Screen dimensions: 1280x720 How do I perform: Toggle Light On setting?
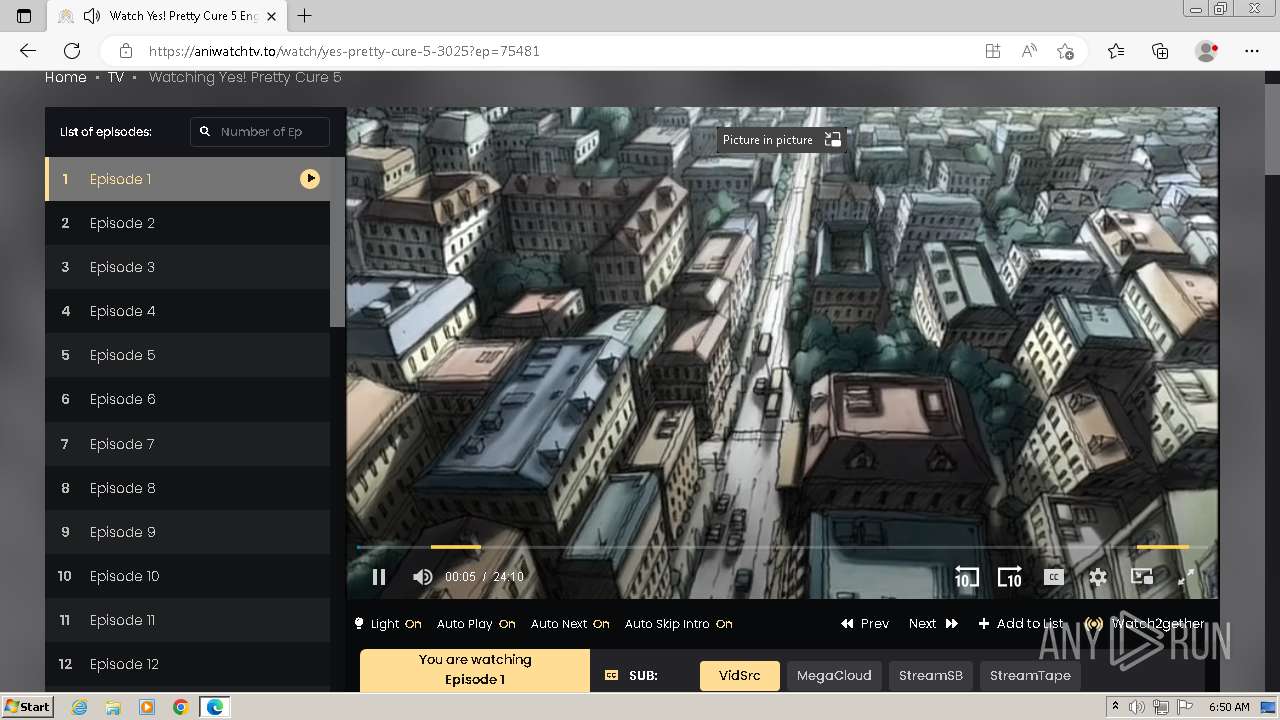tap(388, 624)
